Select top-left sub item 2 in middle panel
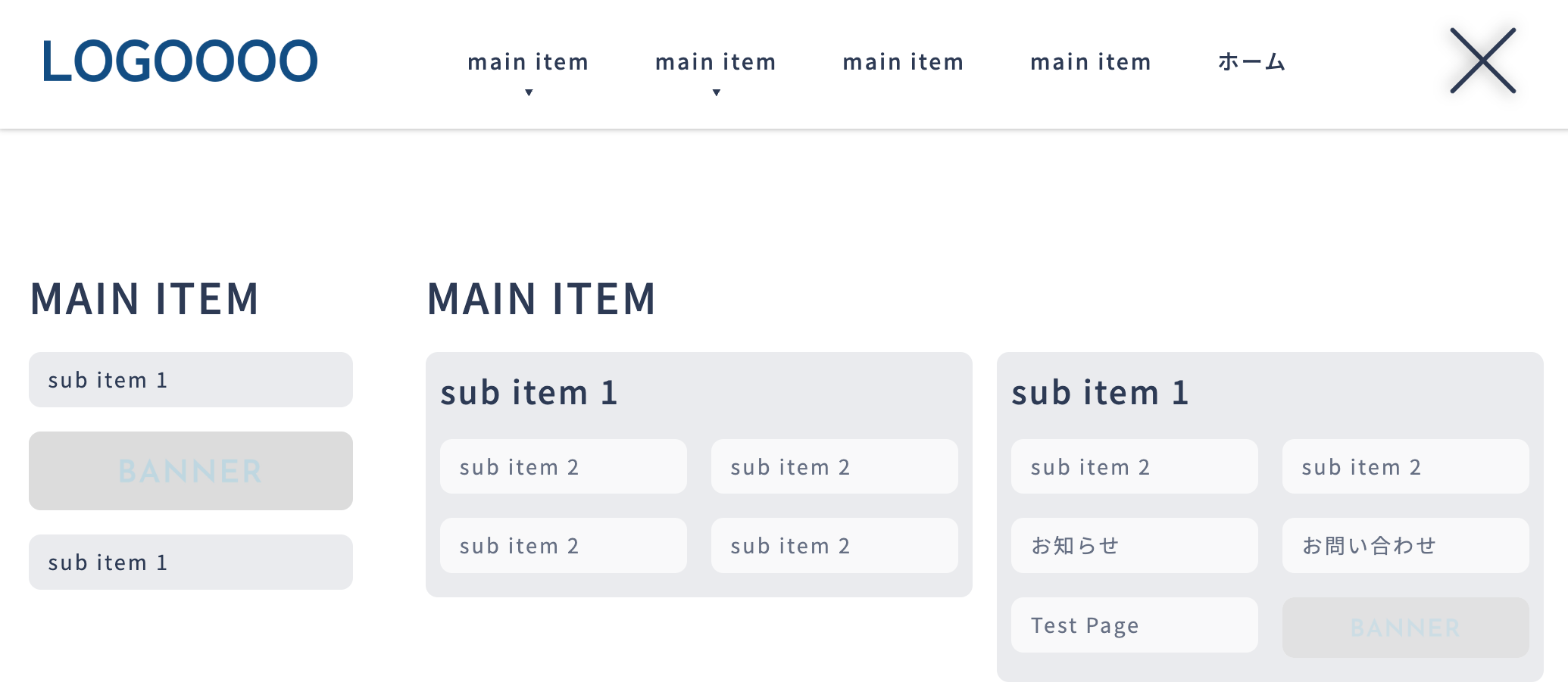The width and height of the screenshot is (1568, 698). click(564, 467)
